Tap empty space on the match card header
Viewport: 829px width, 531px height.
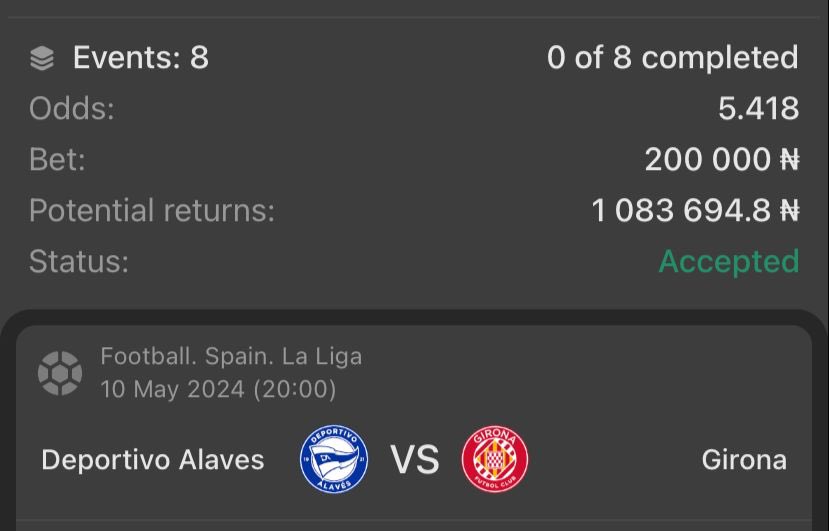[x=600, y=372]
